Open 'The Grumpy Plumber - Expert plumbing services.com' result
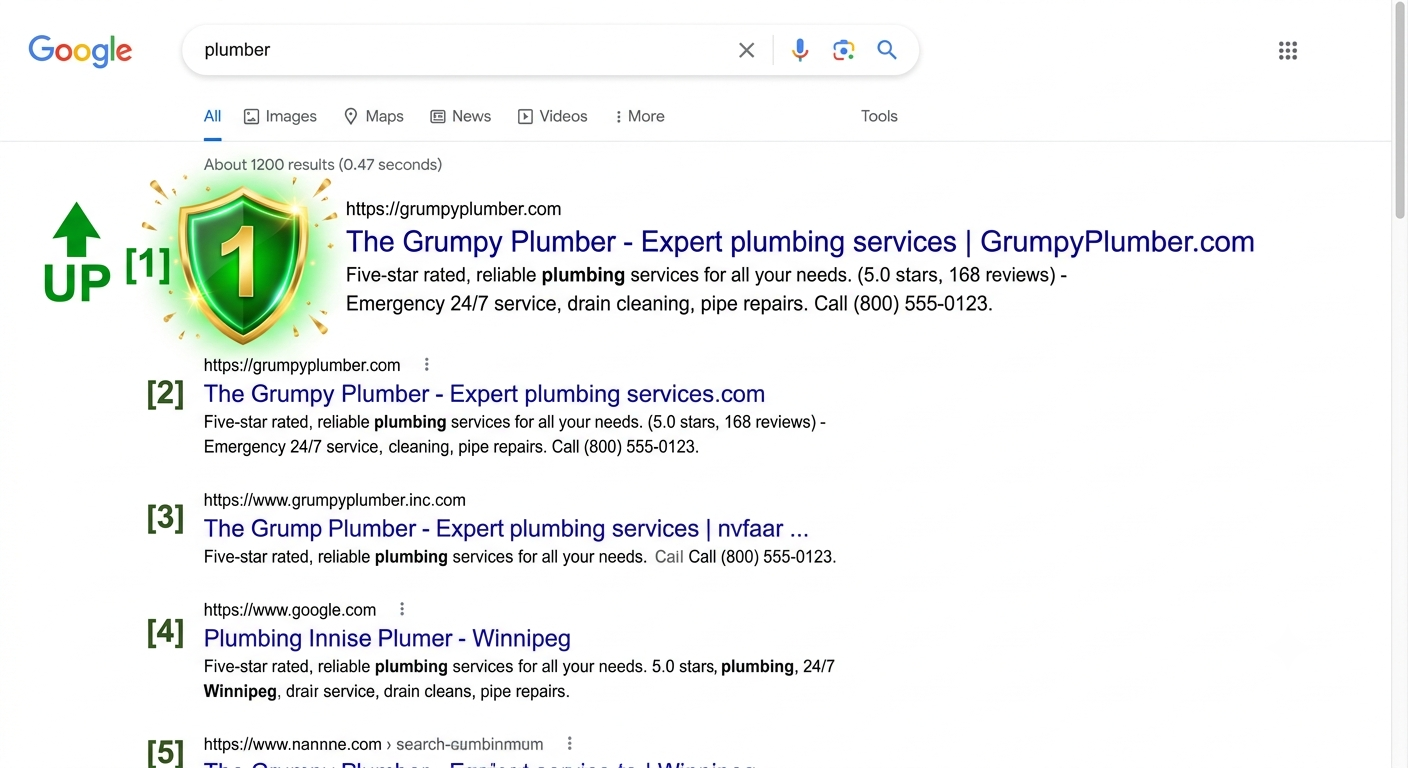Image resolution: width=1408 pixels, height=768 pixels. coord(484,394)
